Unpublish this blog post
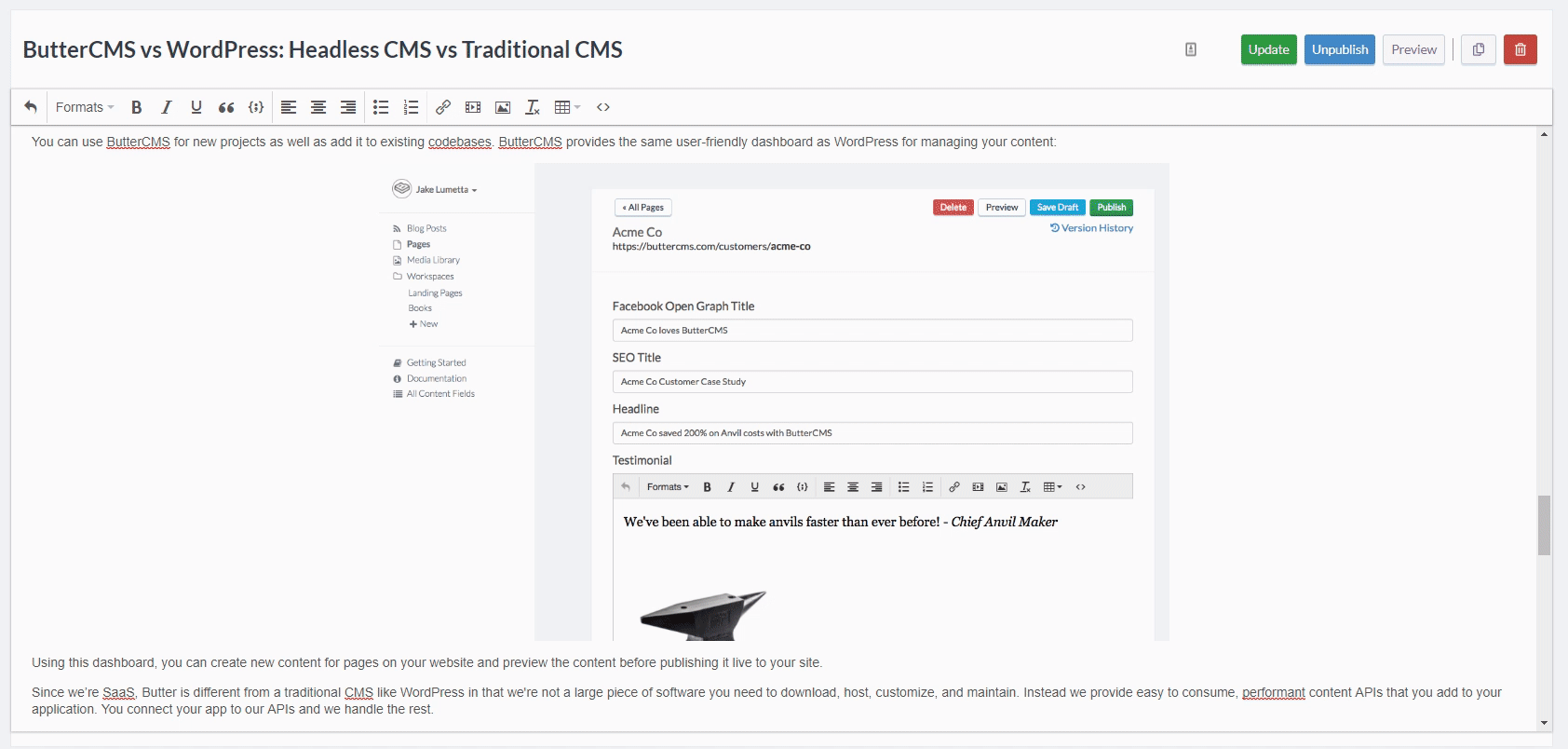This screenshot has height=749, width=1568. (x=1340, y=49)
